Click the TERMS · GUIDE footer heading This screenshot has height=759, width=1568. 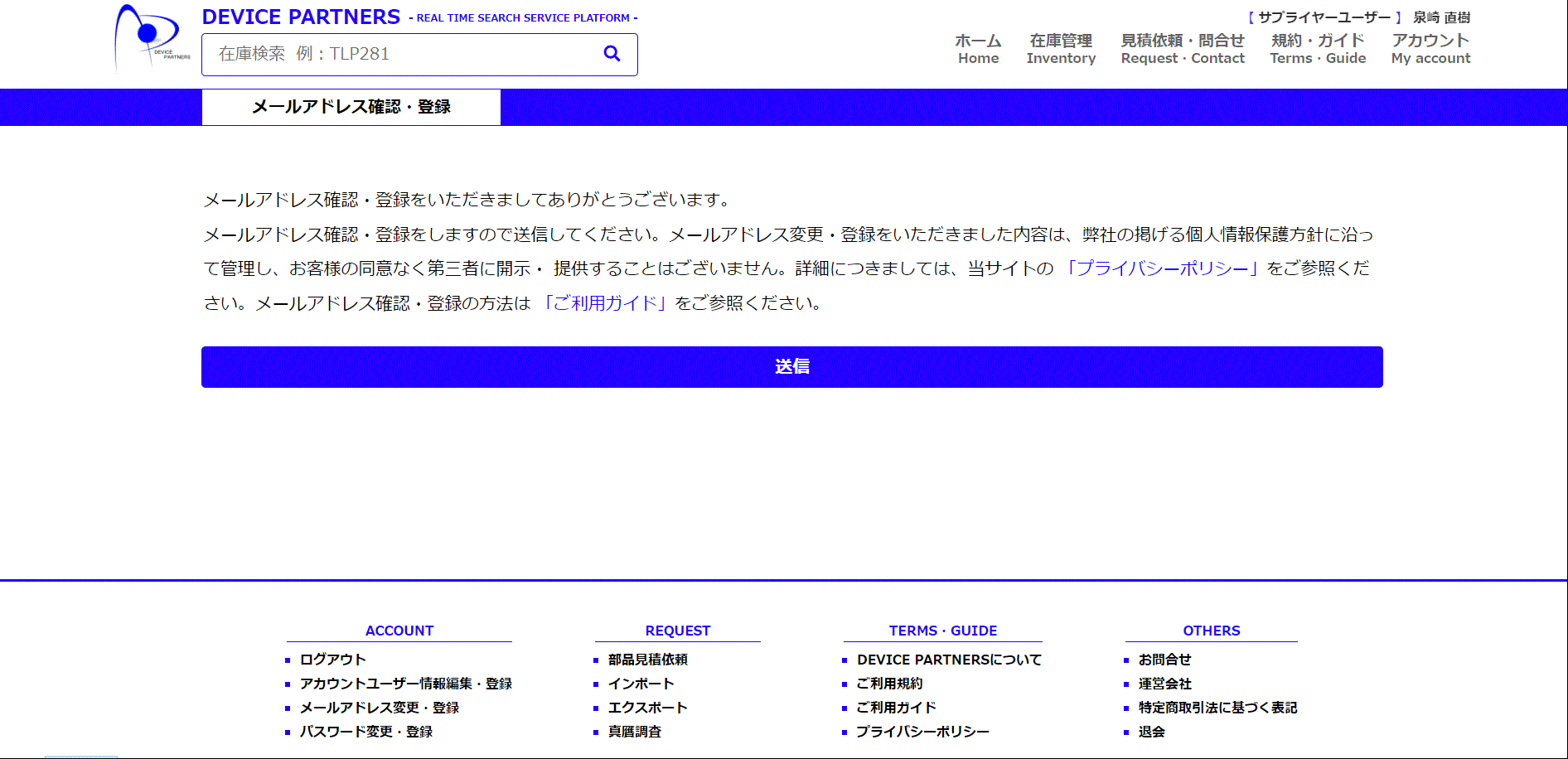[x=943, y=631]
